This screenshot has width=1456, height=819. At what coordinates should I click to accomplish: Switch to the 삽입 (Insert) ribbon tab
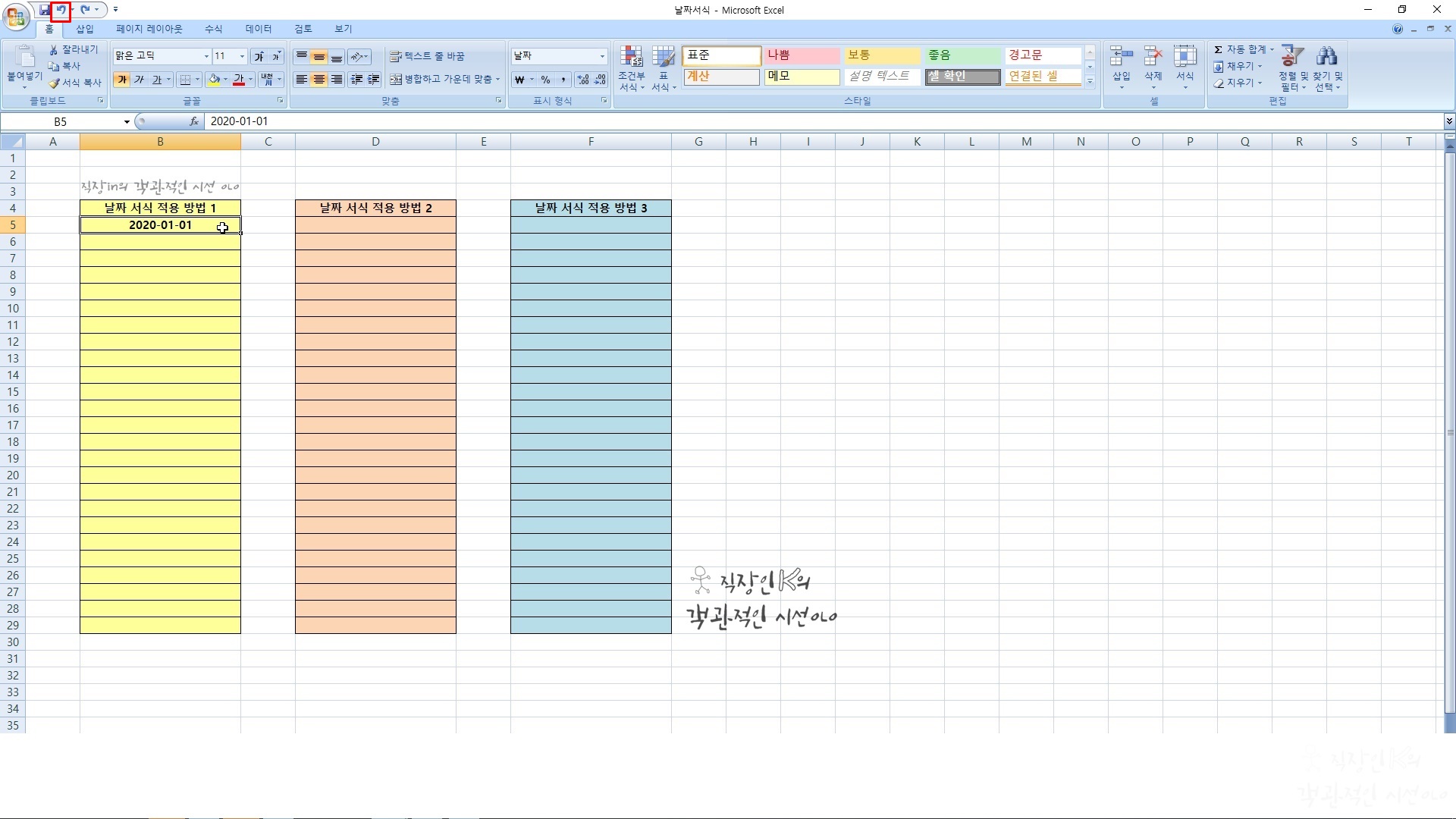[84, 29]
